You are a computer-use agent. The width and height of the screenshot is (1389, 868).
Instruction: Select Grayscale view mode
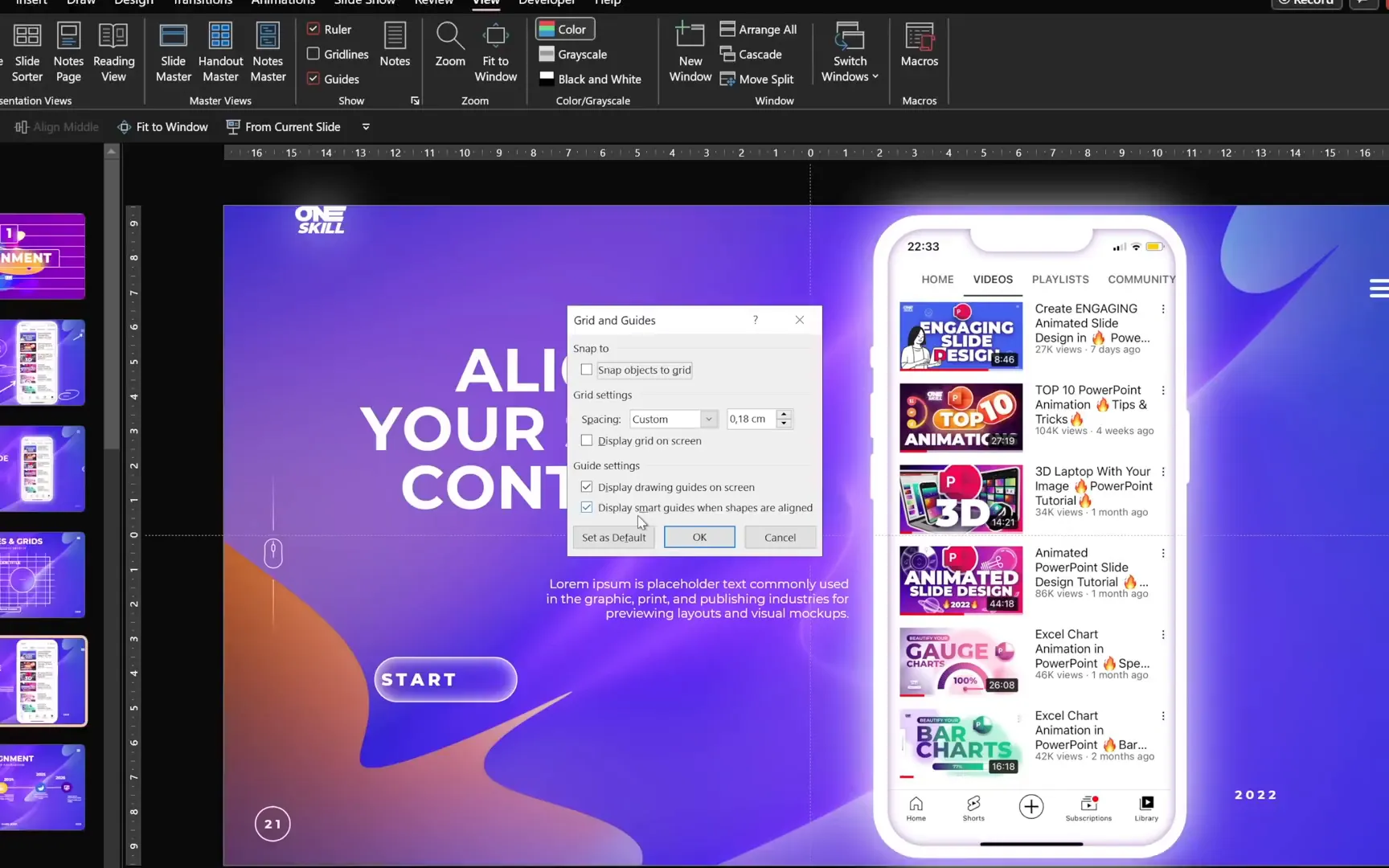tap(572, 55)
